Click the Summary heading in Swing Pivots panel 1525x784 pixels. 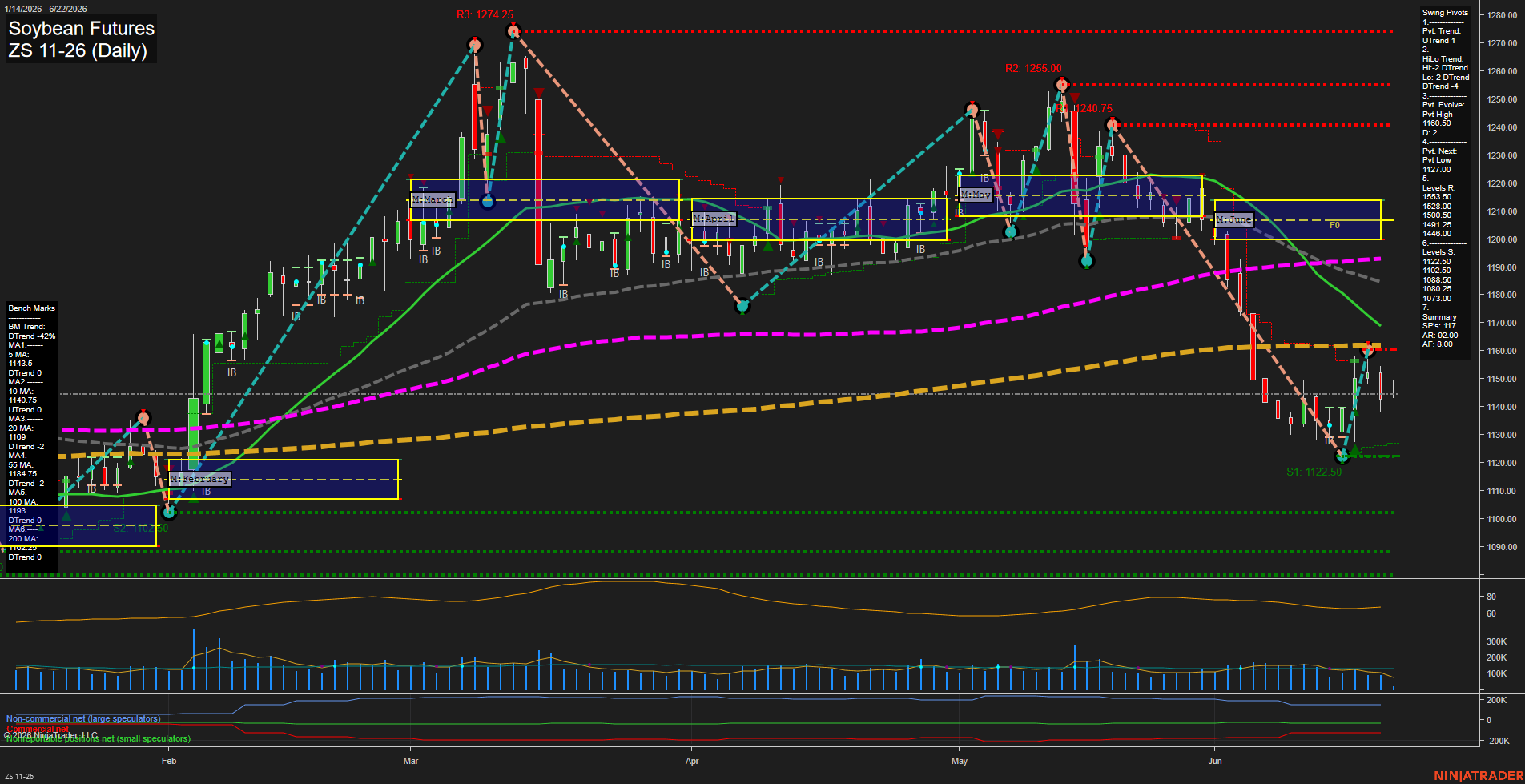(1439, 317)
